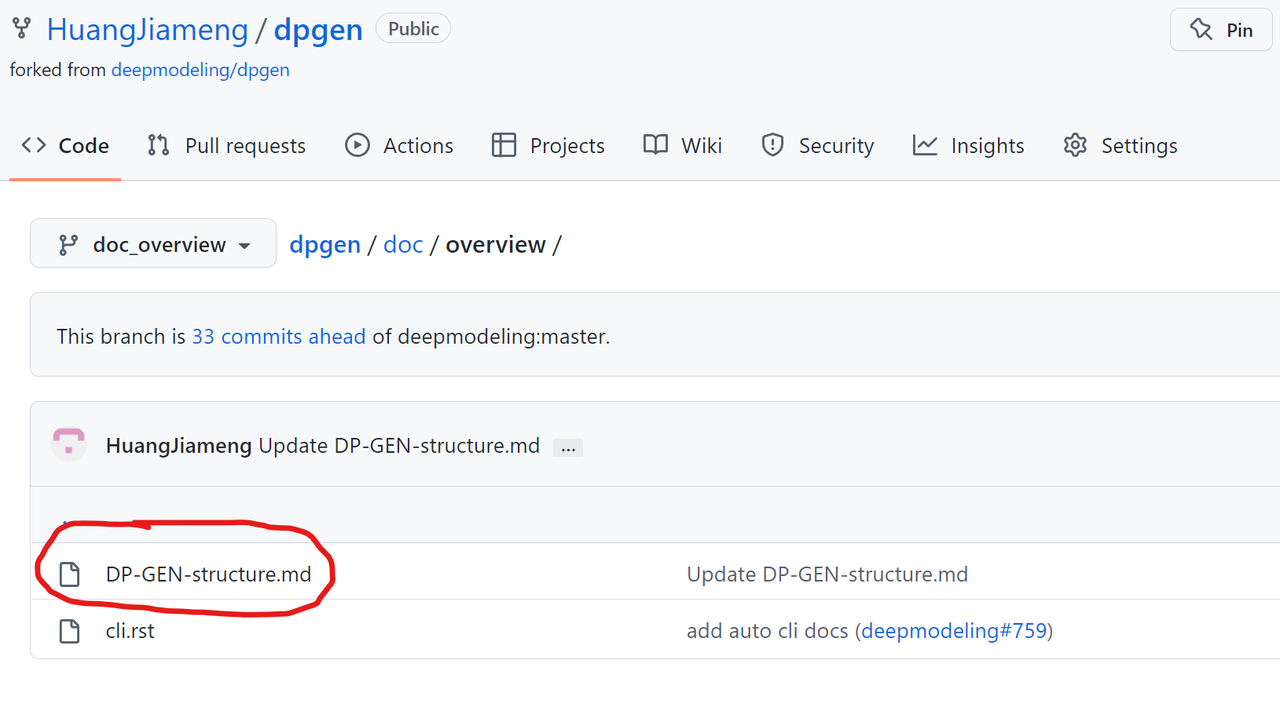Expand commit details ellipsis button

568,448
